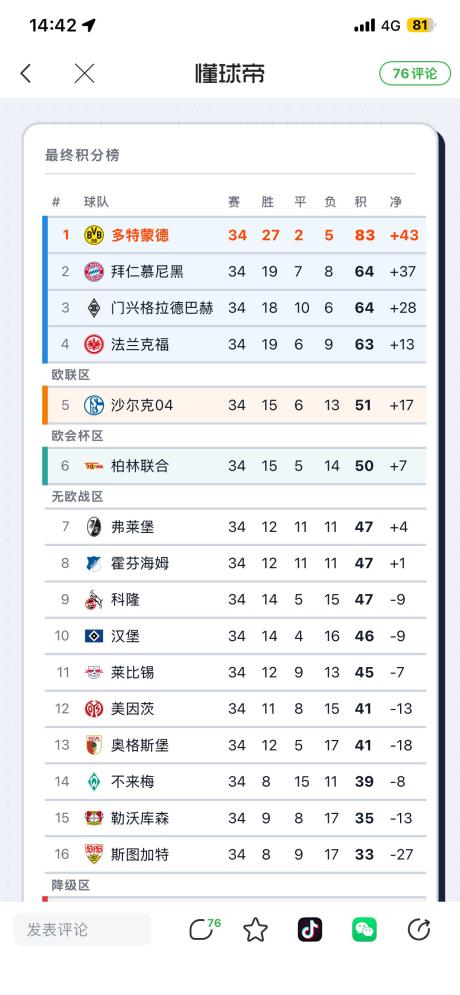The height and width of the screenshot is (995, 460).
Task: Share via the TikTok icon
Action: (x=310, y=930)
